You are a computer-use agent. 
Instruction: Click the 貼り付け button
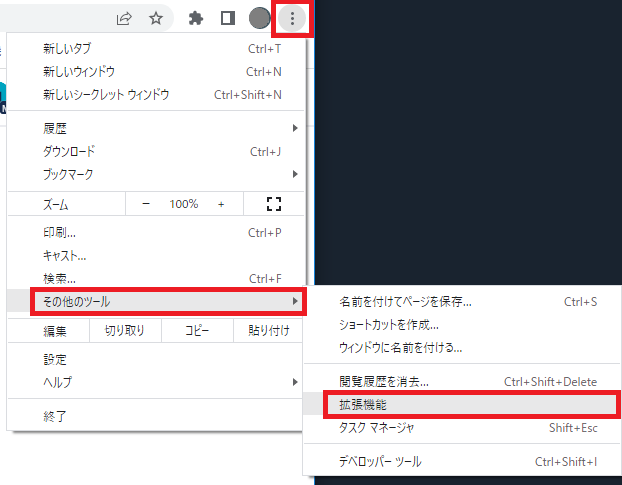coord(269,331)
